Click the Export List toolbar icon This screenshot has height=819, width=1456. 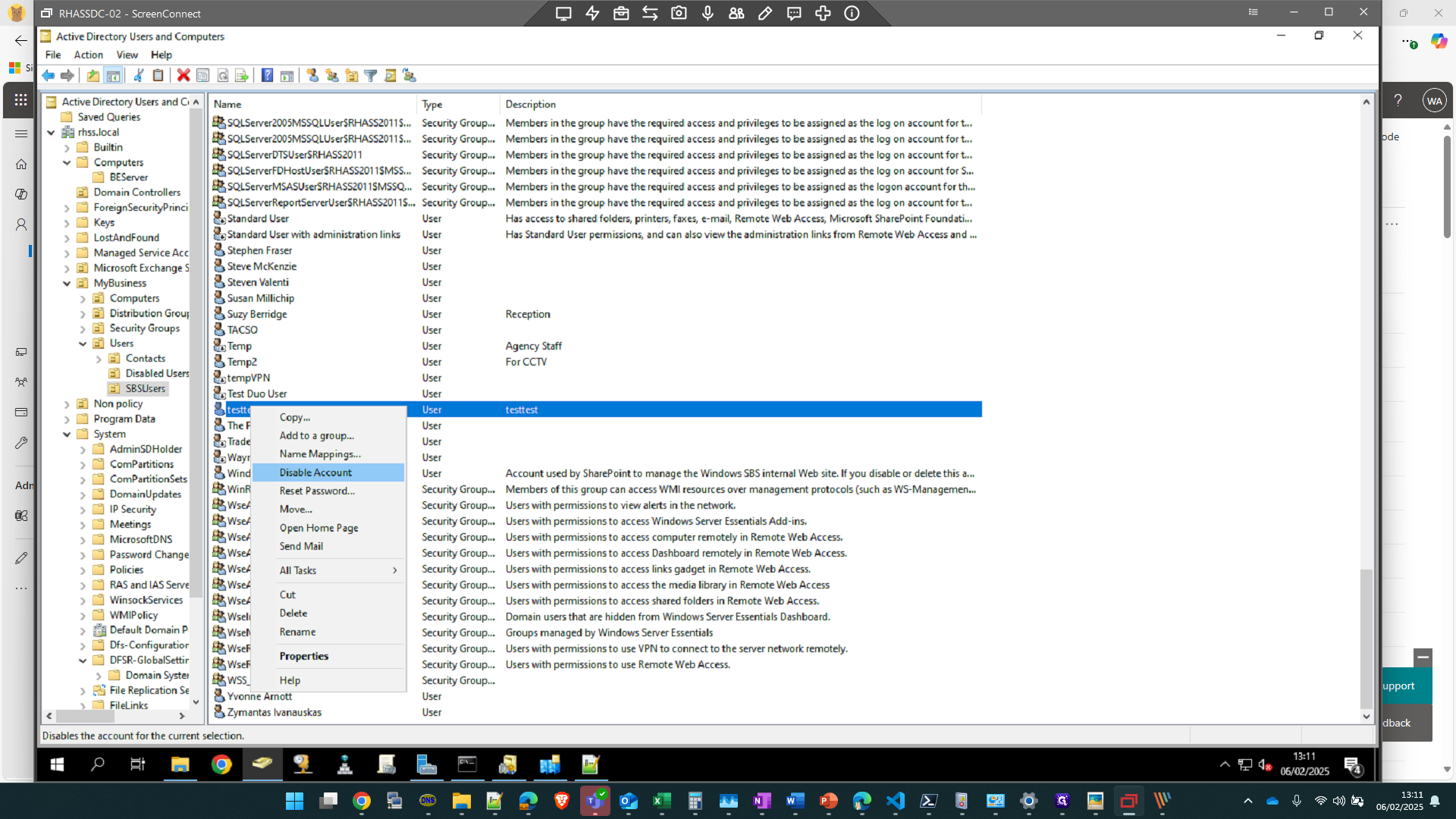coord(241,75)
